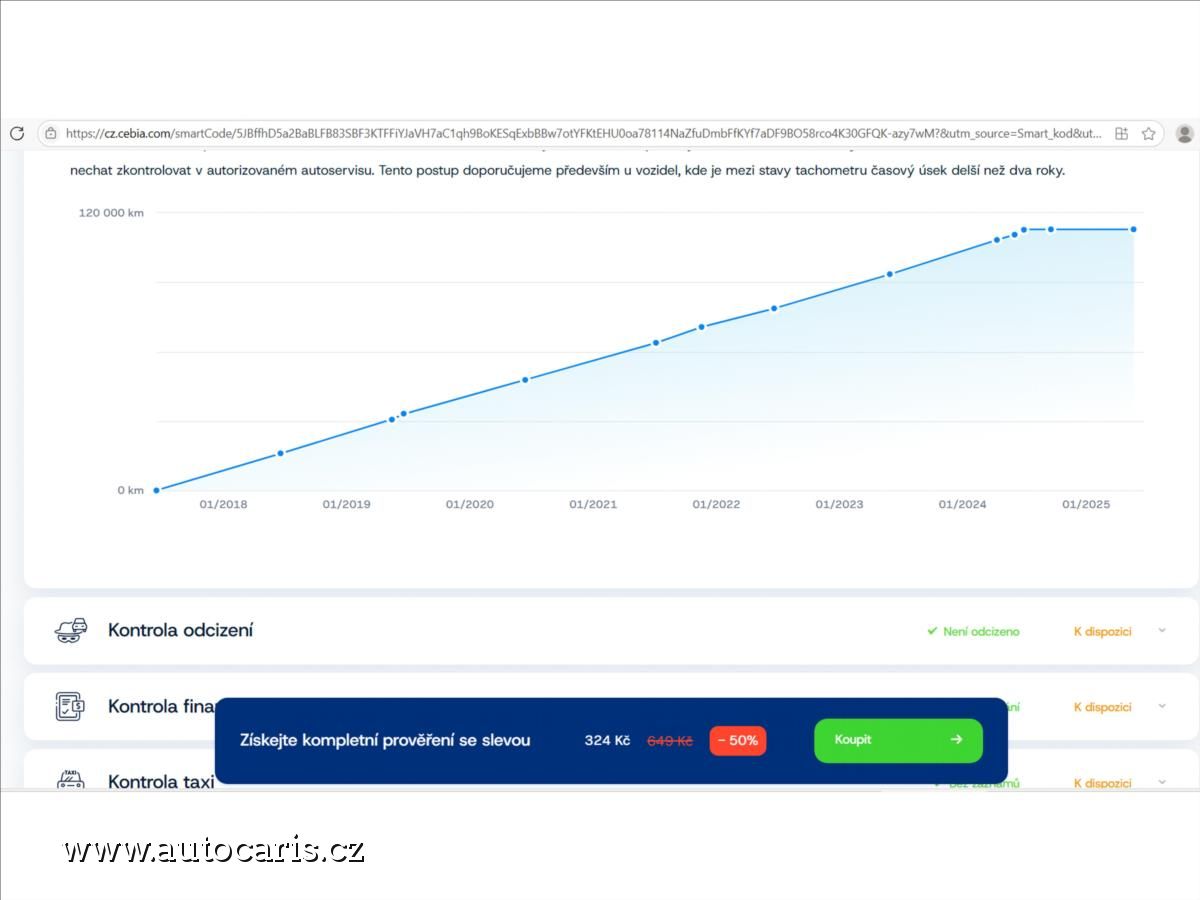This screenshot has height=900, width=1200.
Task: Click the finance document icon beside Kontrola finan
Action: 71,706
